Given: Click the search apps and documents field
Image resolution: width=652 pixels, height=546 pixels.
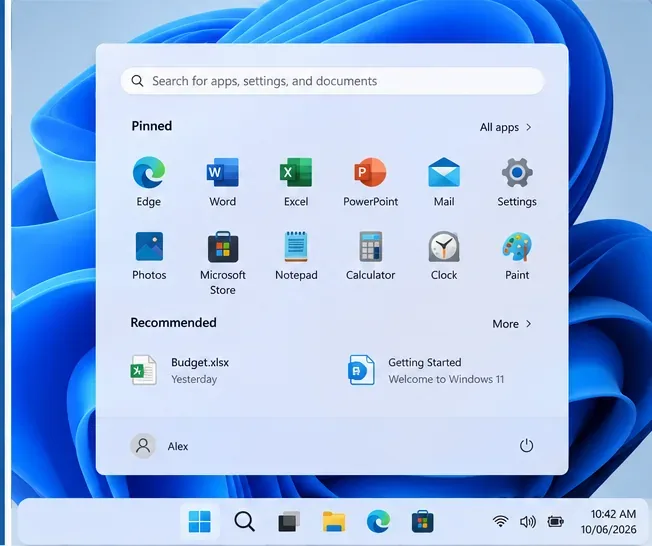Looking at the screenshot, I should click(x=332, y=81).
